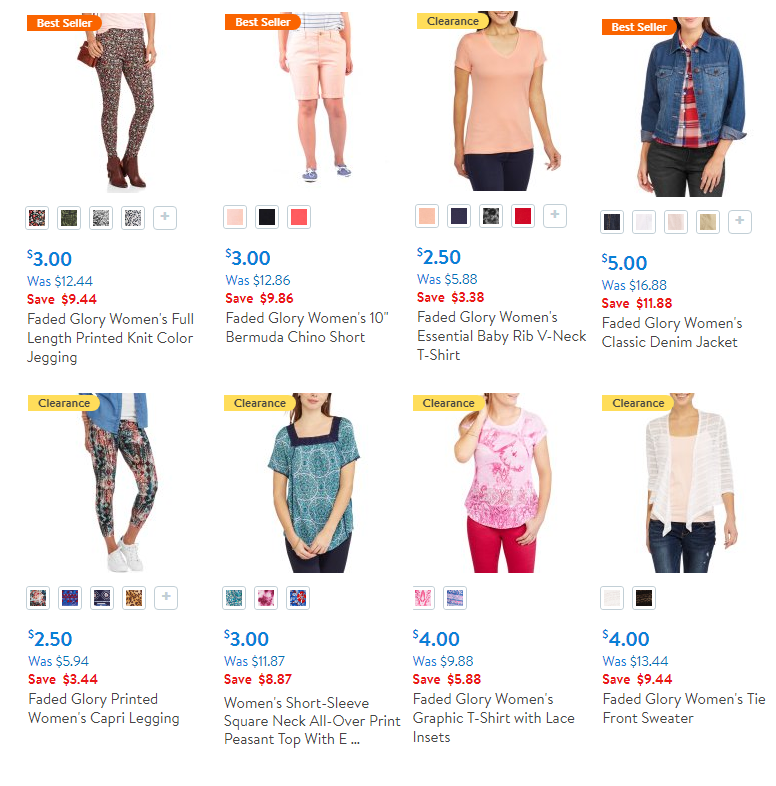The height and width of the screenshot is (786, 776).
Task: Choose leopard print swatch for Capri Legging
Action: coord(134,598)
